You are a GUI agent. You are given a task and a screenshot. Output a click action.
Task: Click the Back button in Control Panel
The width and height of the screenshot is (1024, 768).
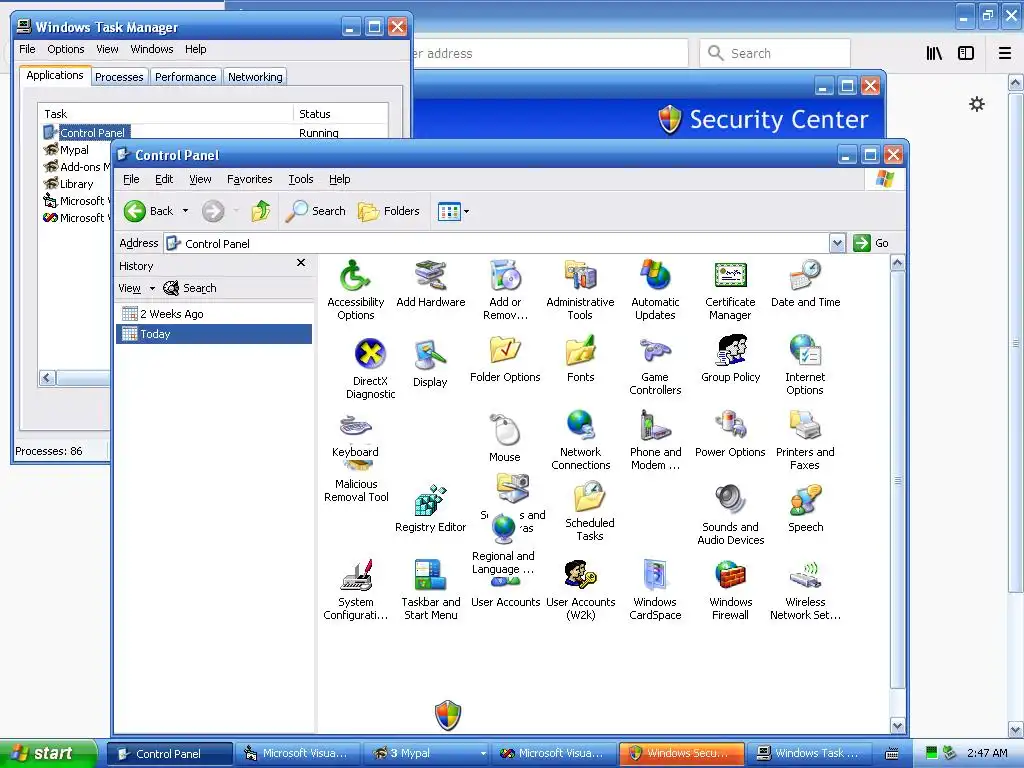click(x=149, y=211)
